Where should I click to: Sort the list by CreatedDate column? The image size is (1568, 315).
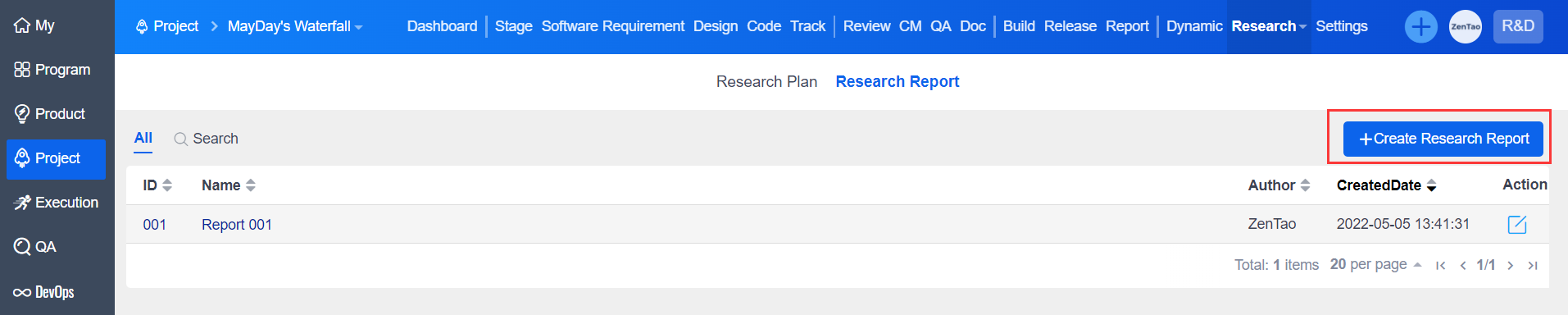point(1387,185)
